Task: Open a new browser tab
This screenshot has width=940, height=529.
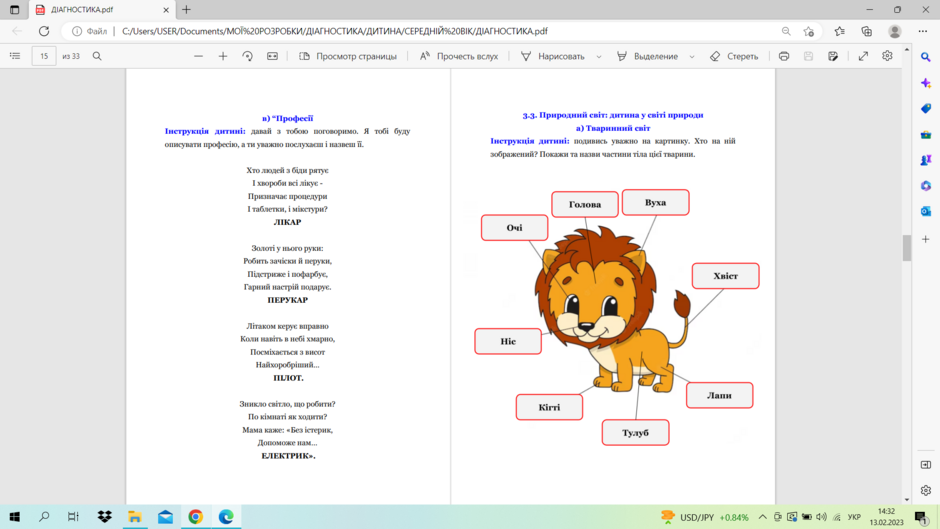Action: coord(186,10)
